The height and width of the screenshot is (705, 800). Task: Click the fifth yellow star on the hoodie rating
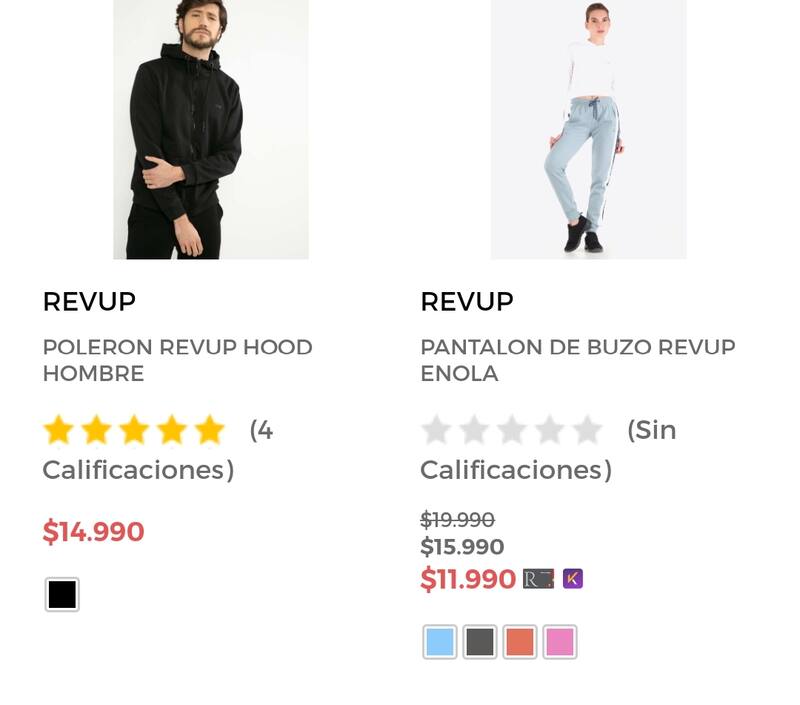tap(210, 431)
